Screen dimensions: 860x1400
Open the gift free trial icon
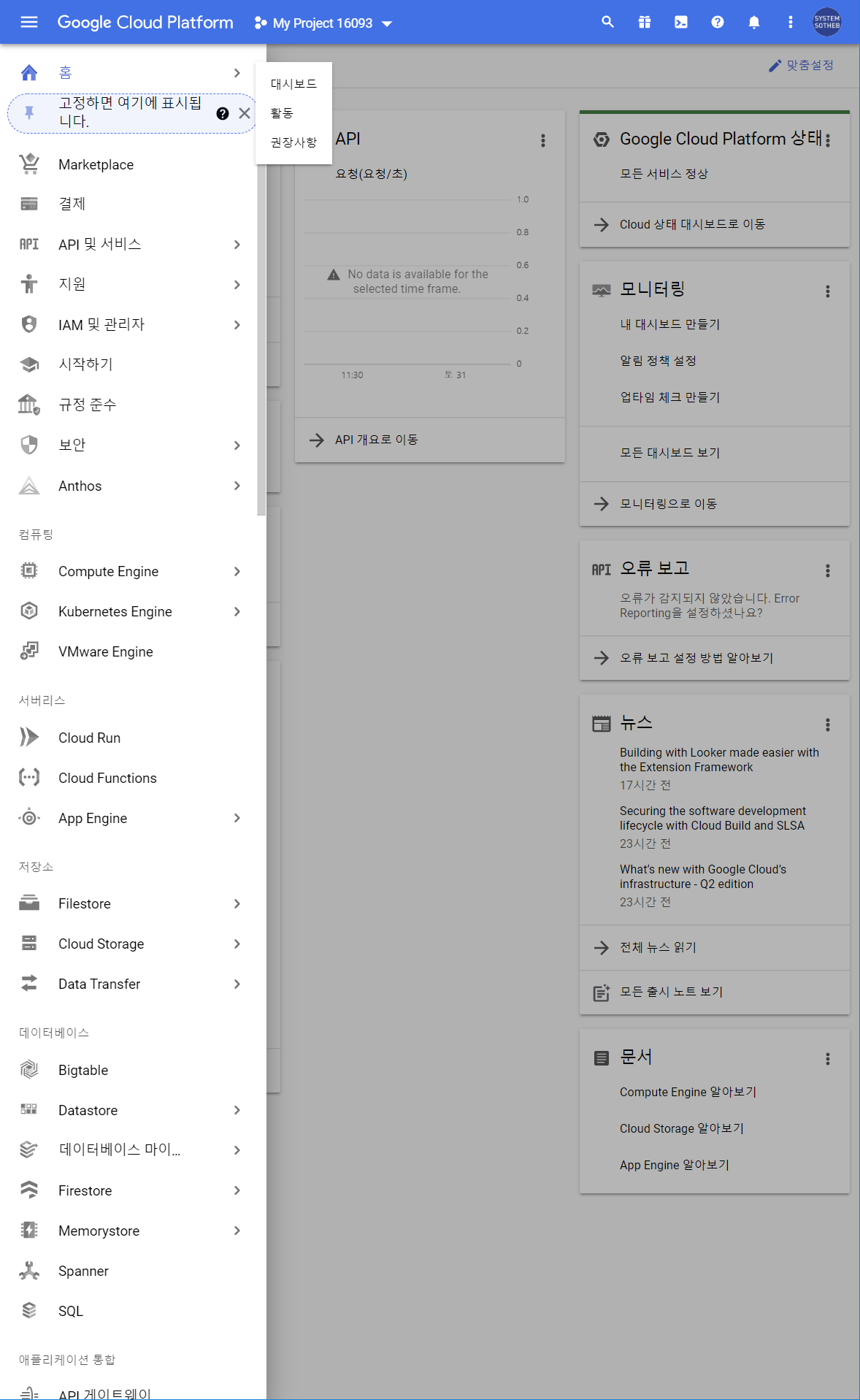click(644, 22)
